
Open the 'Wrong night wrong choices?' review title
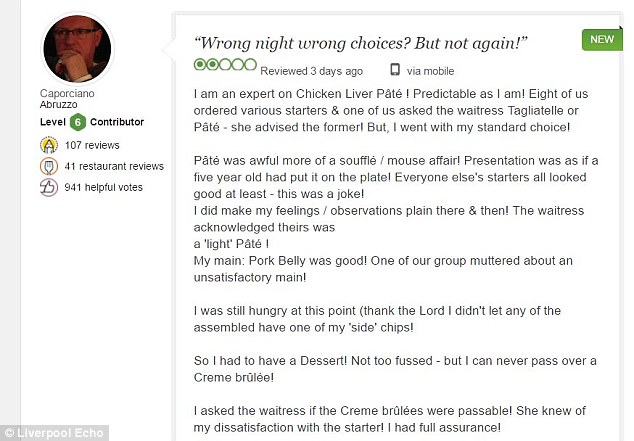pyautogui.click(x=360, y=43)
